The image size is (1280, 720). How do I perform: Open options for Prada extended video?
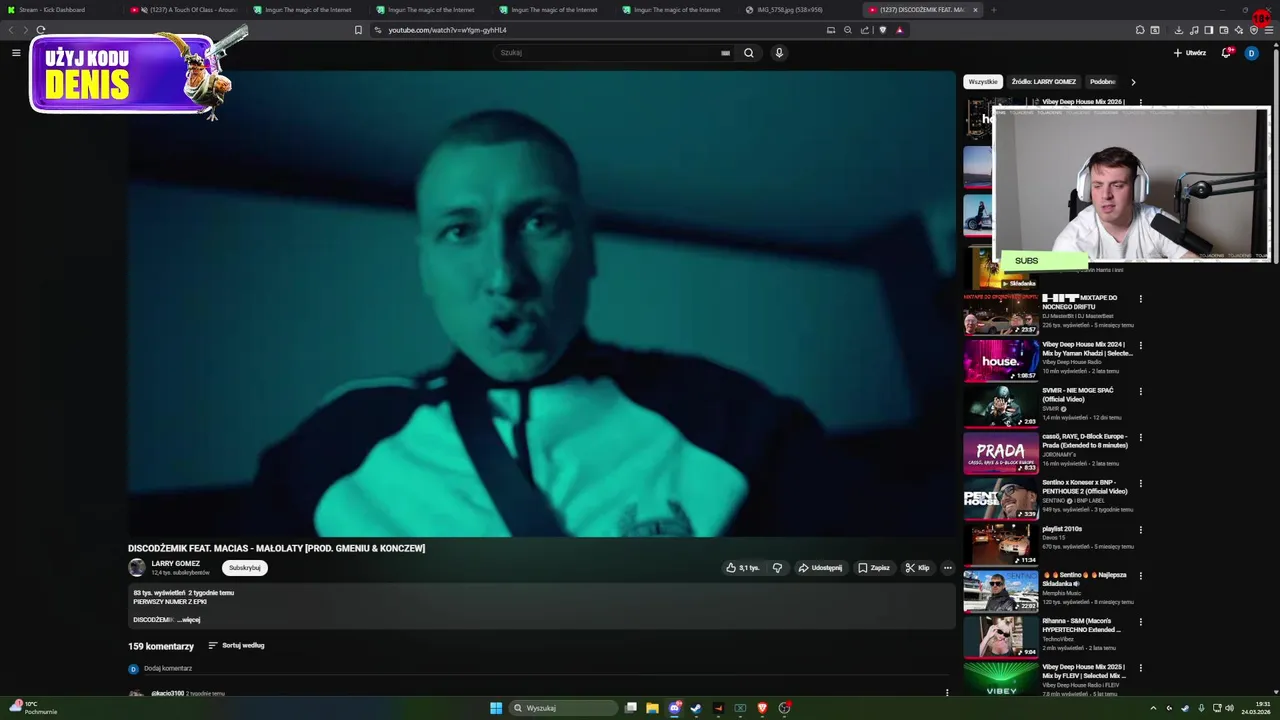point(1140,437)
